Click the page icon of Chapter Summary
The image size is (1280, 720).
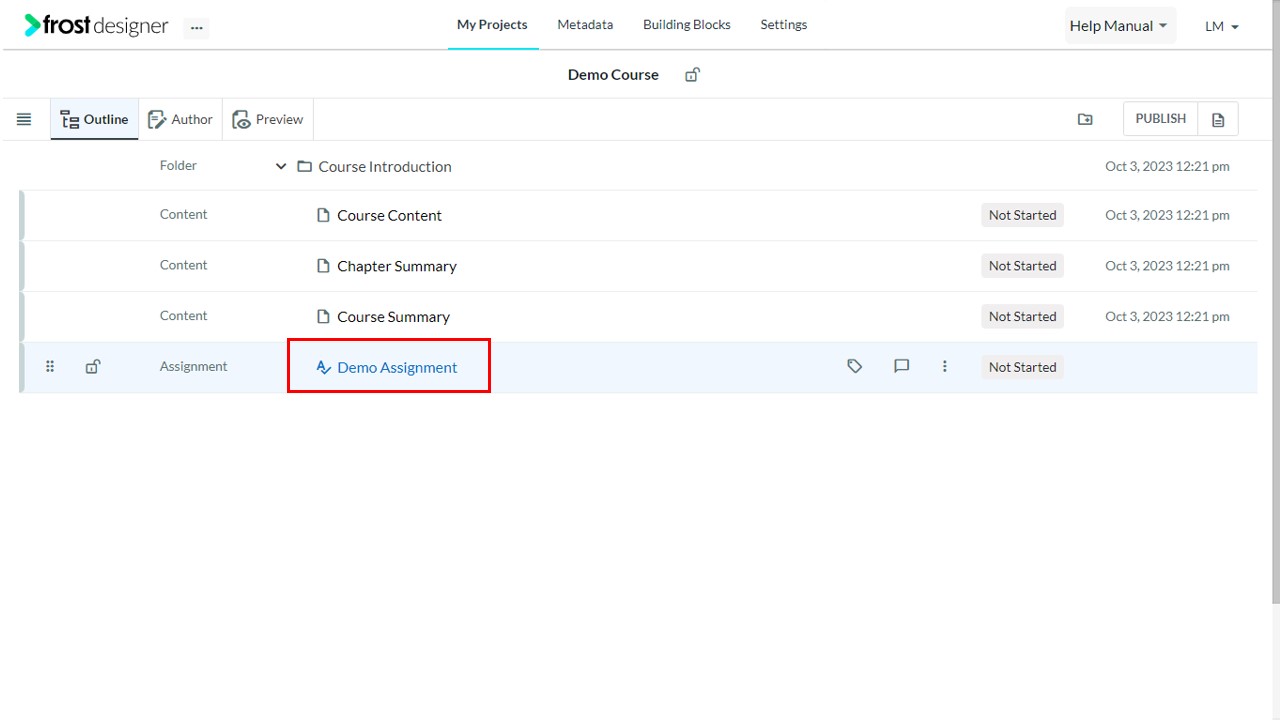point(323,265)
